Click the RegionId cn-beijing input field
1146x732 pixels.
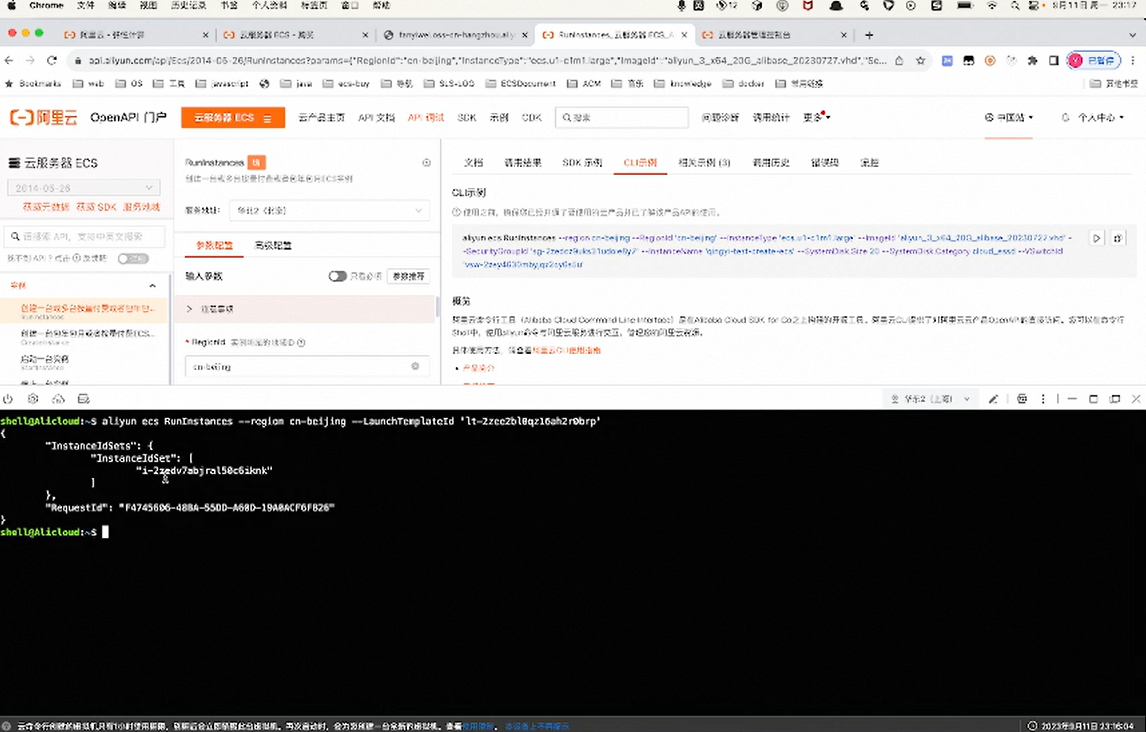[x=307, y=366]
